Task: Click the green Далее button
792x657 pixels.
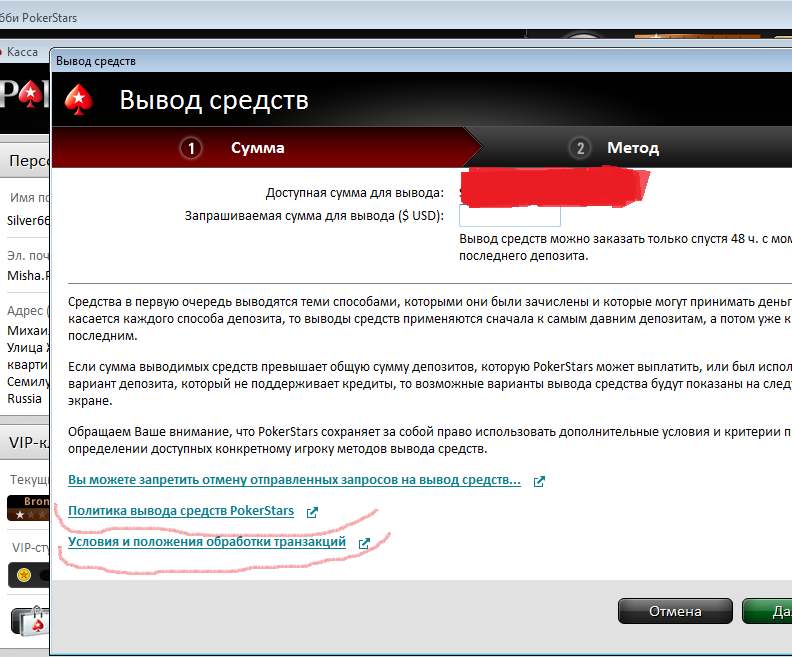Action: [767, 611]
